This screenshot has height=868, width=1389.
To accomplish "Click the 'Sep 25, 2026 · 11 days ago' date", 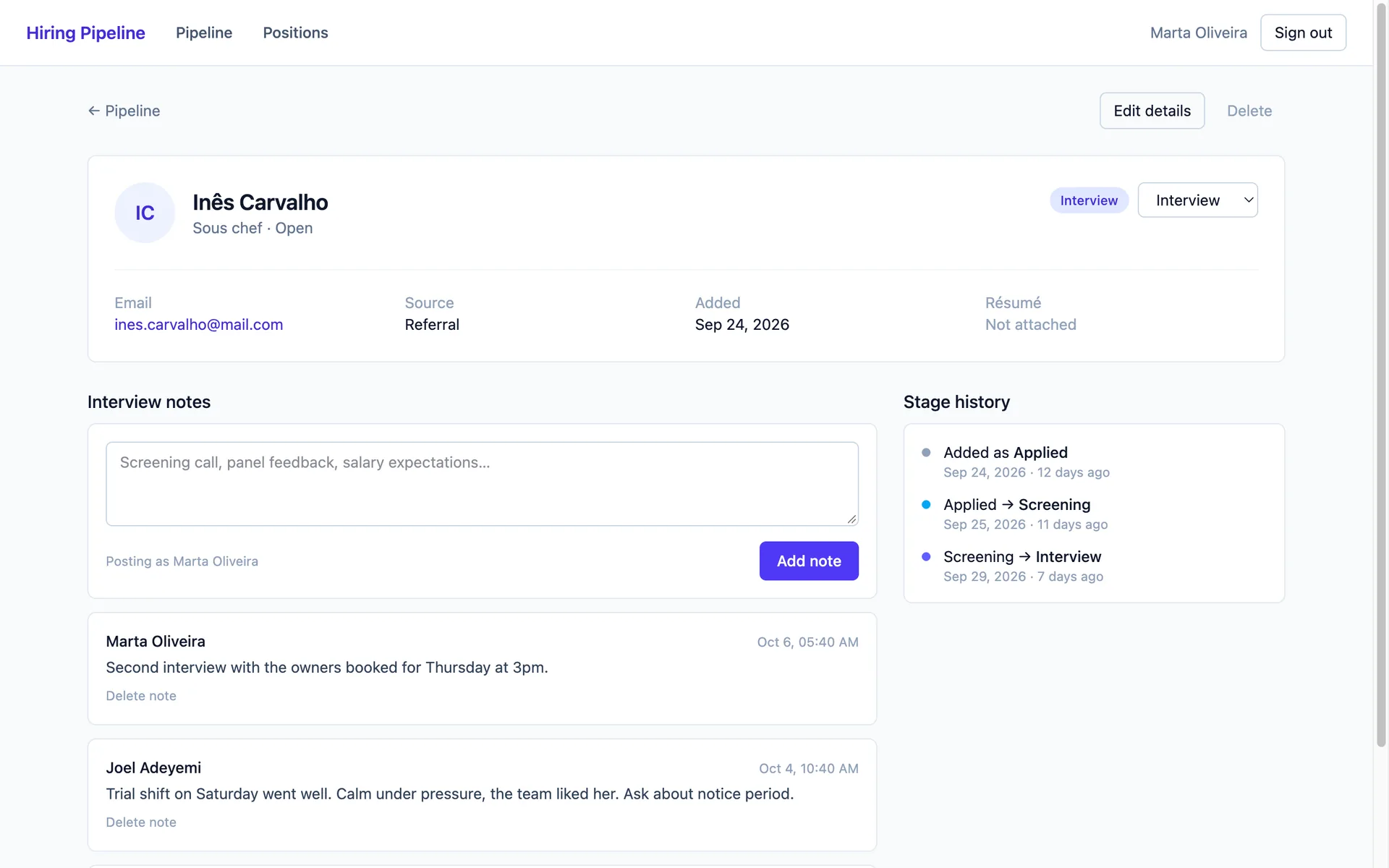I will (1025, 524).
